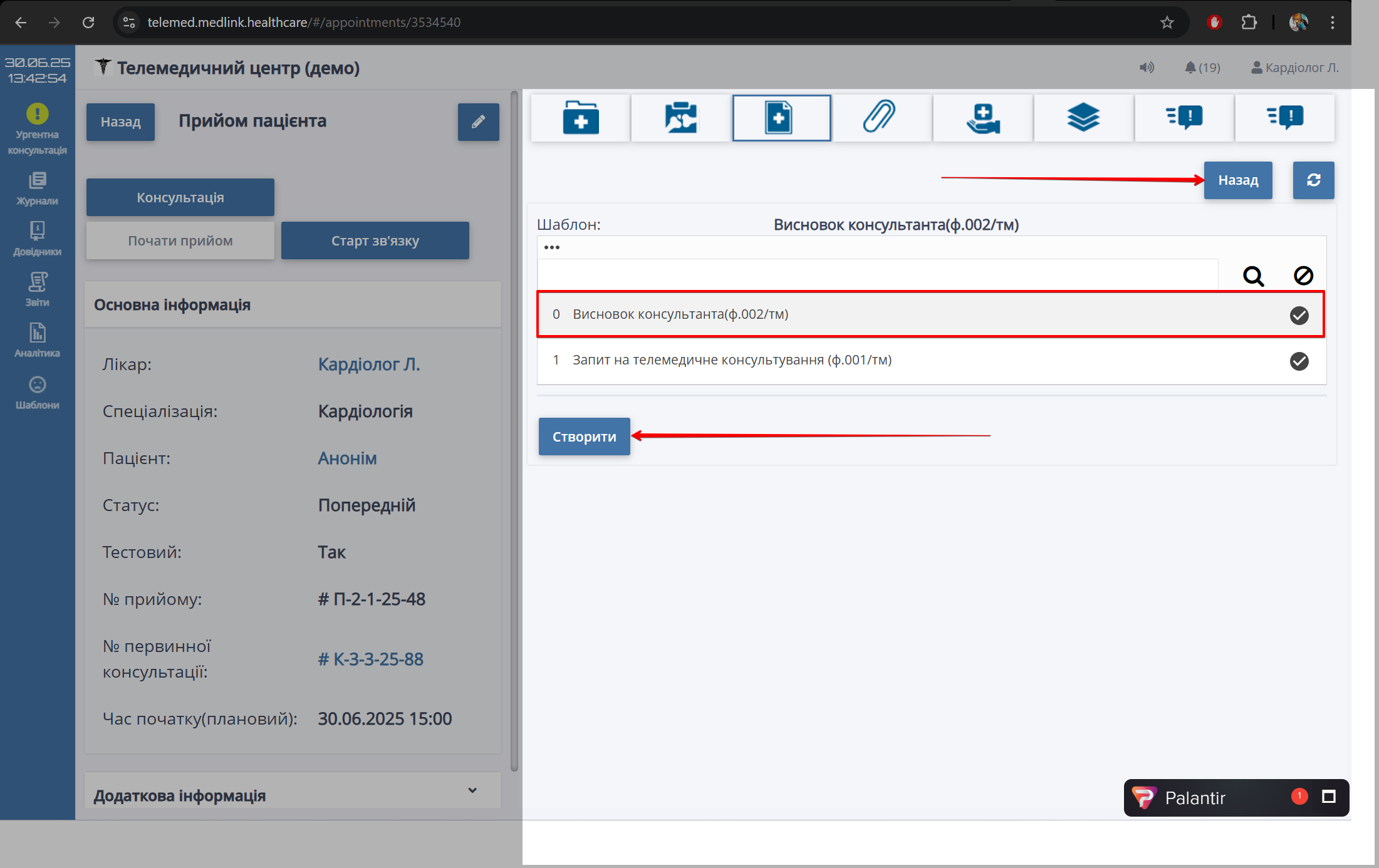Toggle checkmark for Висновок консультанта template
The image size is (1379, 868).
(x=1299, y=315)
